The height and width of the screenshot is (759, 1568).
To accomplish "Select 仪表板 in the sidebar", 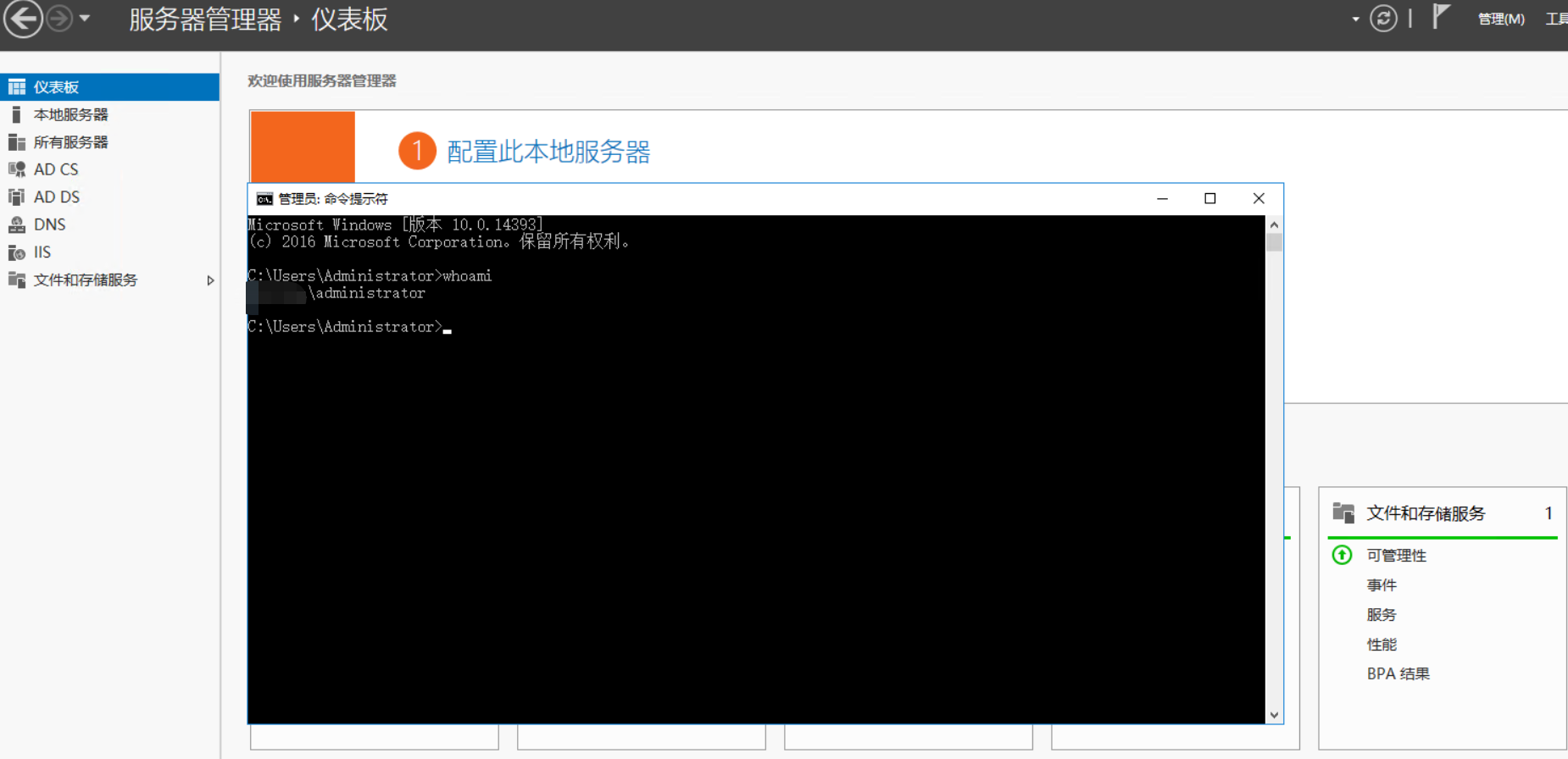I will 56,87.
